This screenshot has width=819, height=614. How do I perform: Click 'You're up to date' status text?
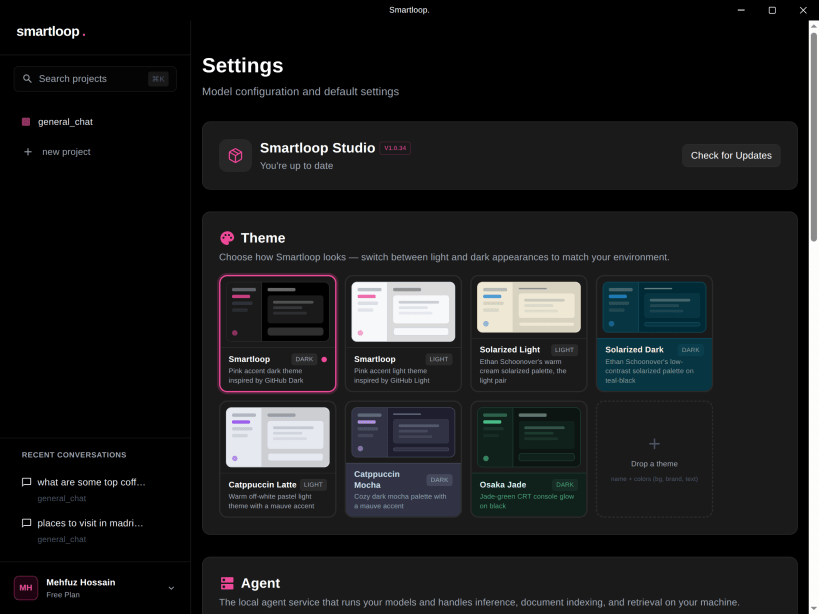click(x=297, y=166)
